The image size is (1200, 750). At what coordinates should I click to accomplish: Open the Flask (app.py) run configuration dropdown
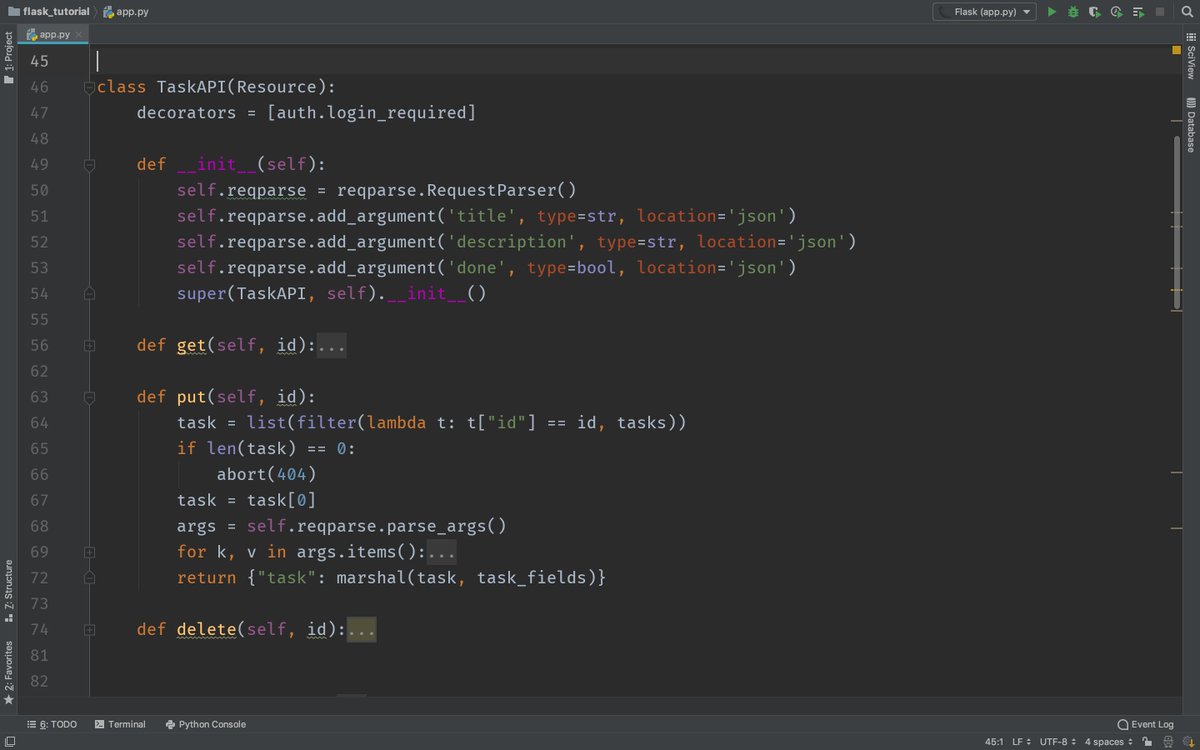984,12
